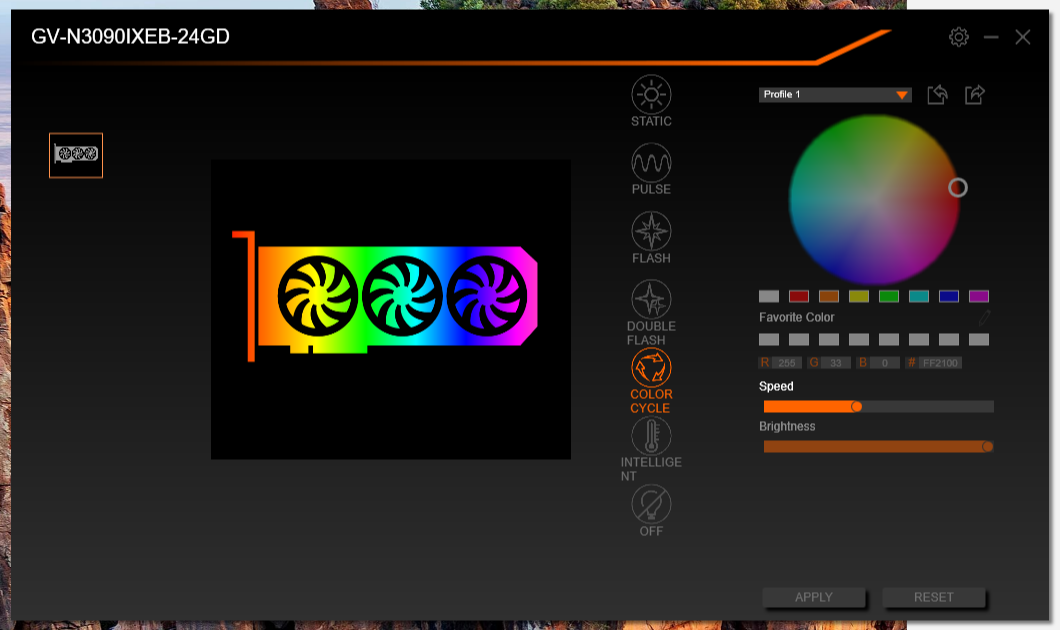This screenshot has width=1060, height=630.
Task: Pick the purple preset color swatch
Action: [x=979, y=296]
